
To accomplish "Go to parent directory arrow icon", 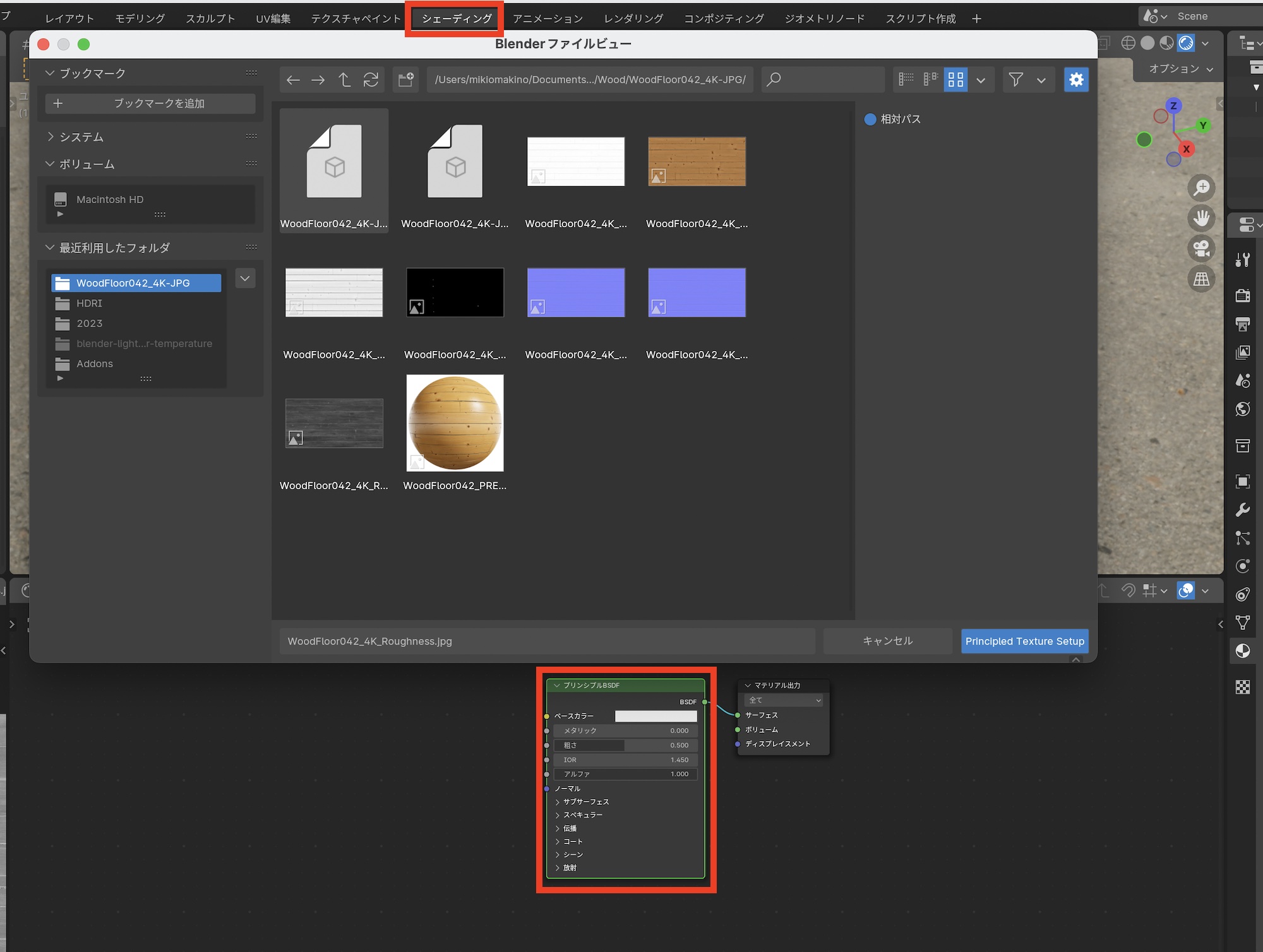I will pyautogui.click(x=344, y=80).
